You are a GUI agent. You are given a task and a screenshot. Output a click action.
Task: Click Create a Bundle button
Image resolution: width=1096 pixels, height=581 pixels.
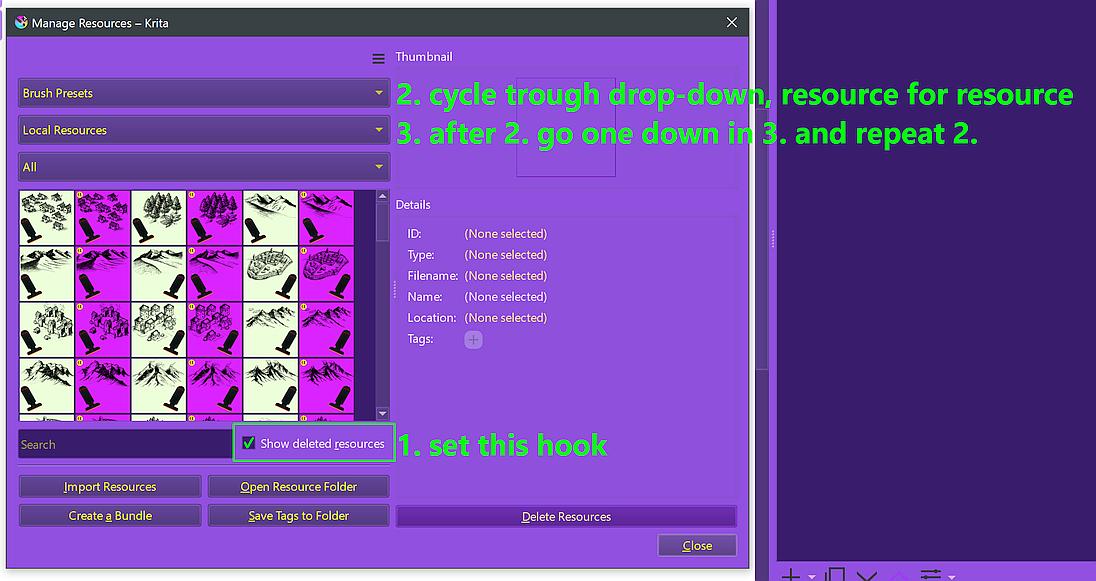click(110, 515)
